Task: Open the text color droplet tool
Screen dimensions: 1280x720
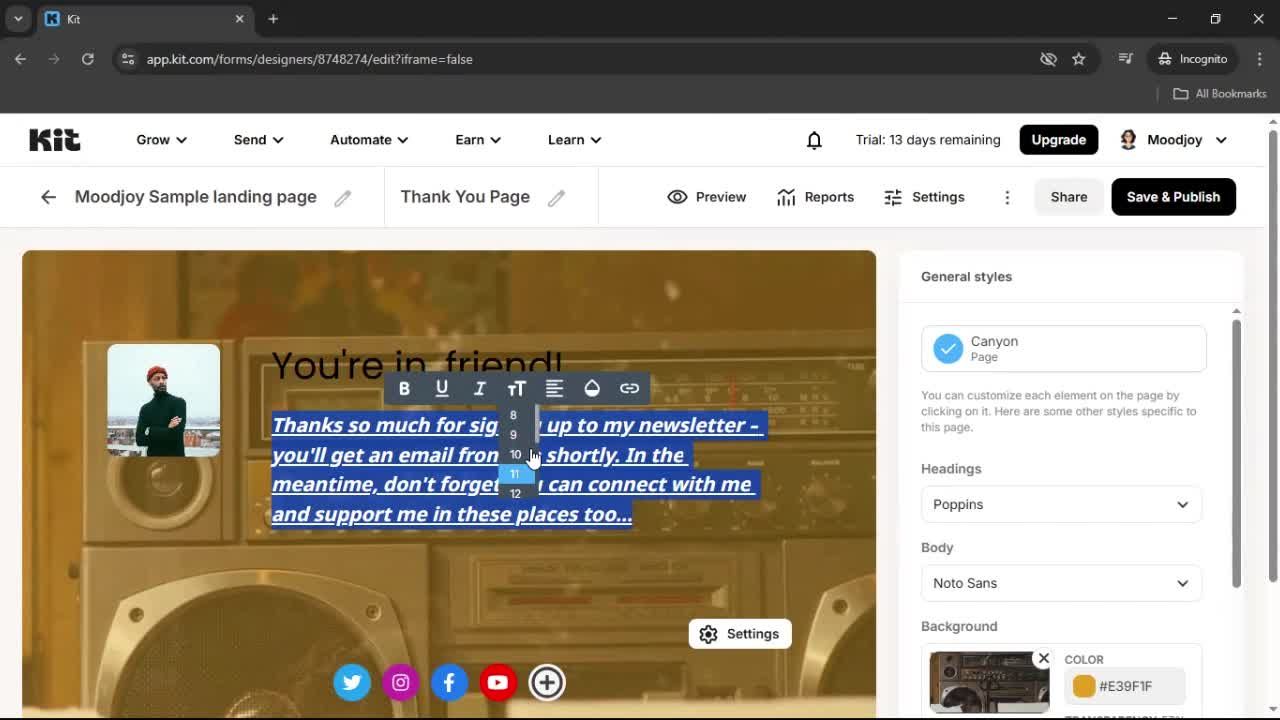Action: pyautogui.click(x=592, y=388)
